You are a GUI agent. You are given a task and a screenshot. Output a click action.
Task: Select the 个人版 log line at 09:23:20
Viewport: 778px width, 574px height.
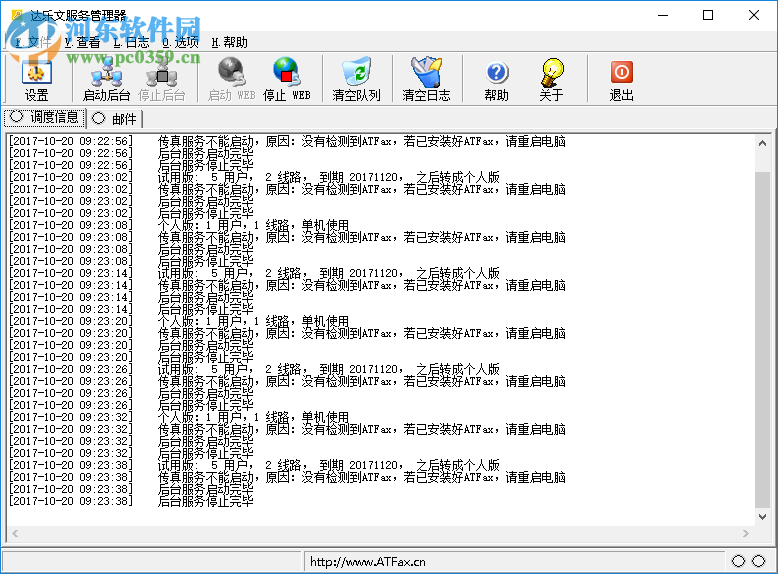point(179,321)
